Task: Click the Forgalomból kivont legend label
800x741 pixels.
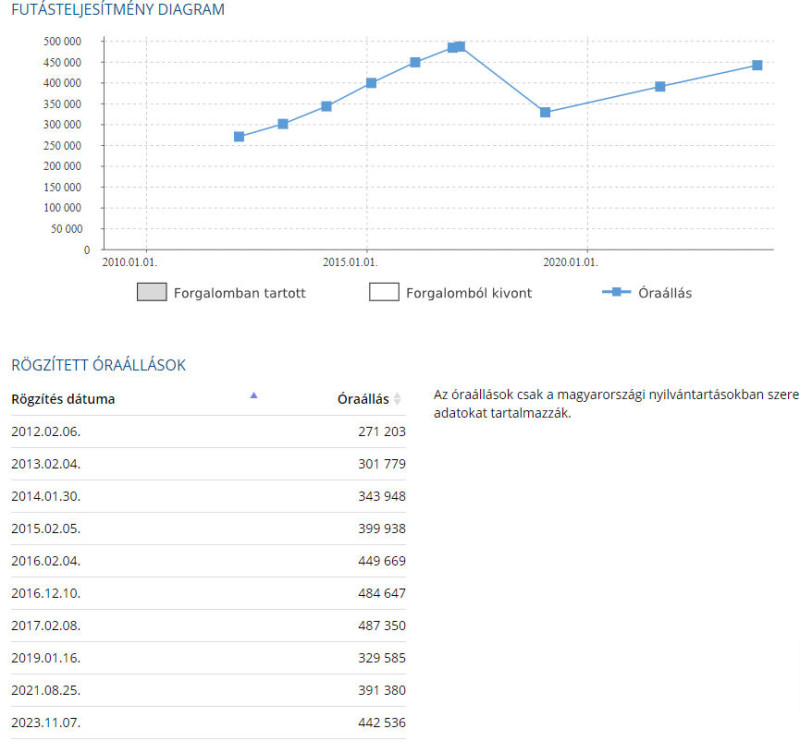Action: click(x=468, y=293)
